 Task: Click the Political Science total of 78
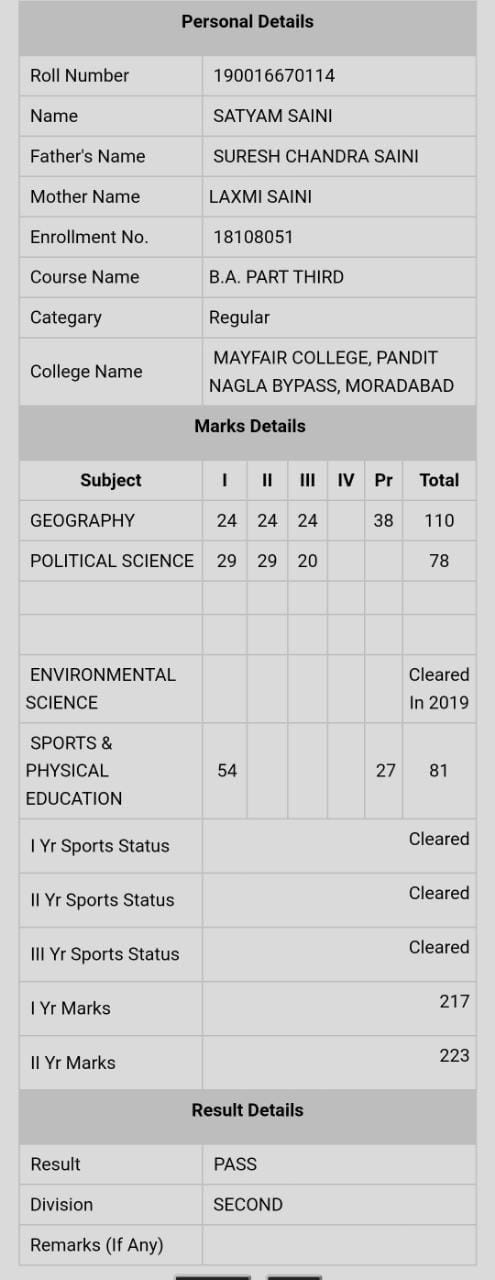click(x=439, y=561)
